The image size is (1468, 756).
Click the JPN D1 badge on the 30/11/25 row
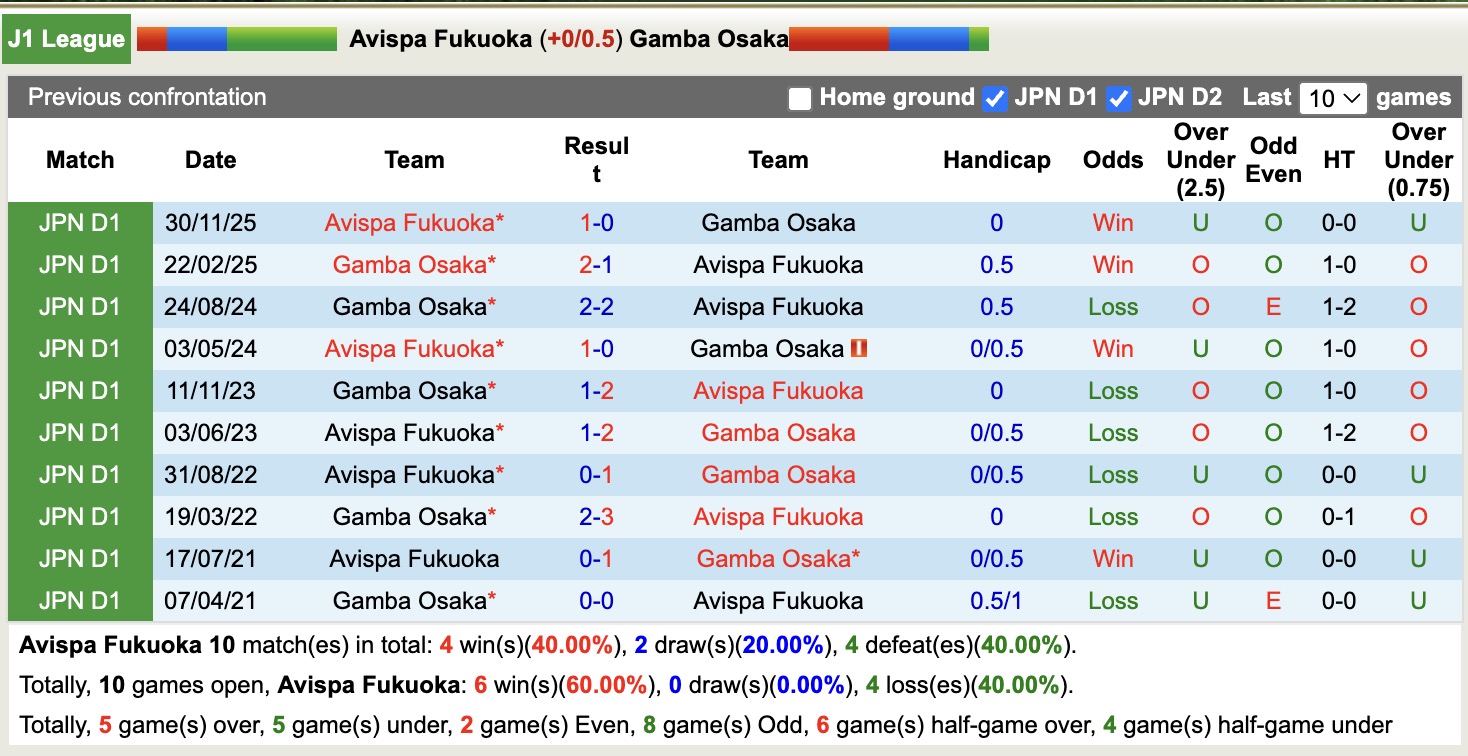pyautogui.click(x=80, y=222)
